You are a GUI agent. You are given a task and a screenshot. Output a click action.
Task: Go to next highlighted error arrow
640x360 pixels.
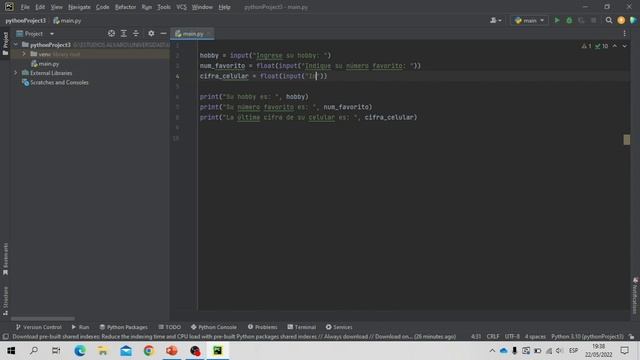(x=625, y=46)
